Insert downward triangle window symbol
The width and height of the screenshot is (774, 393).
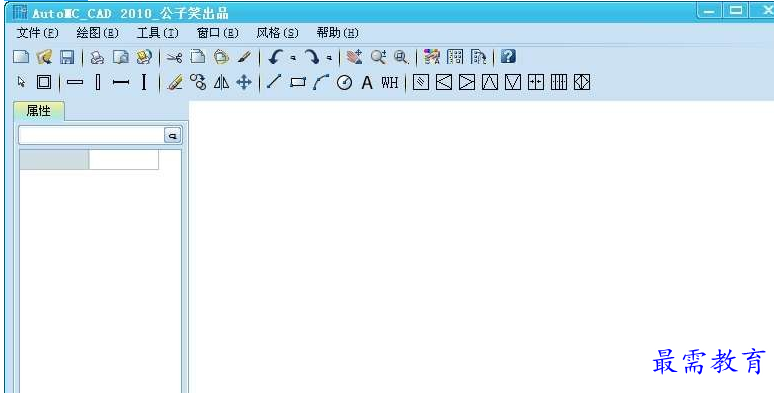(x=513, y=82)
